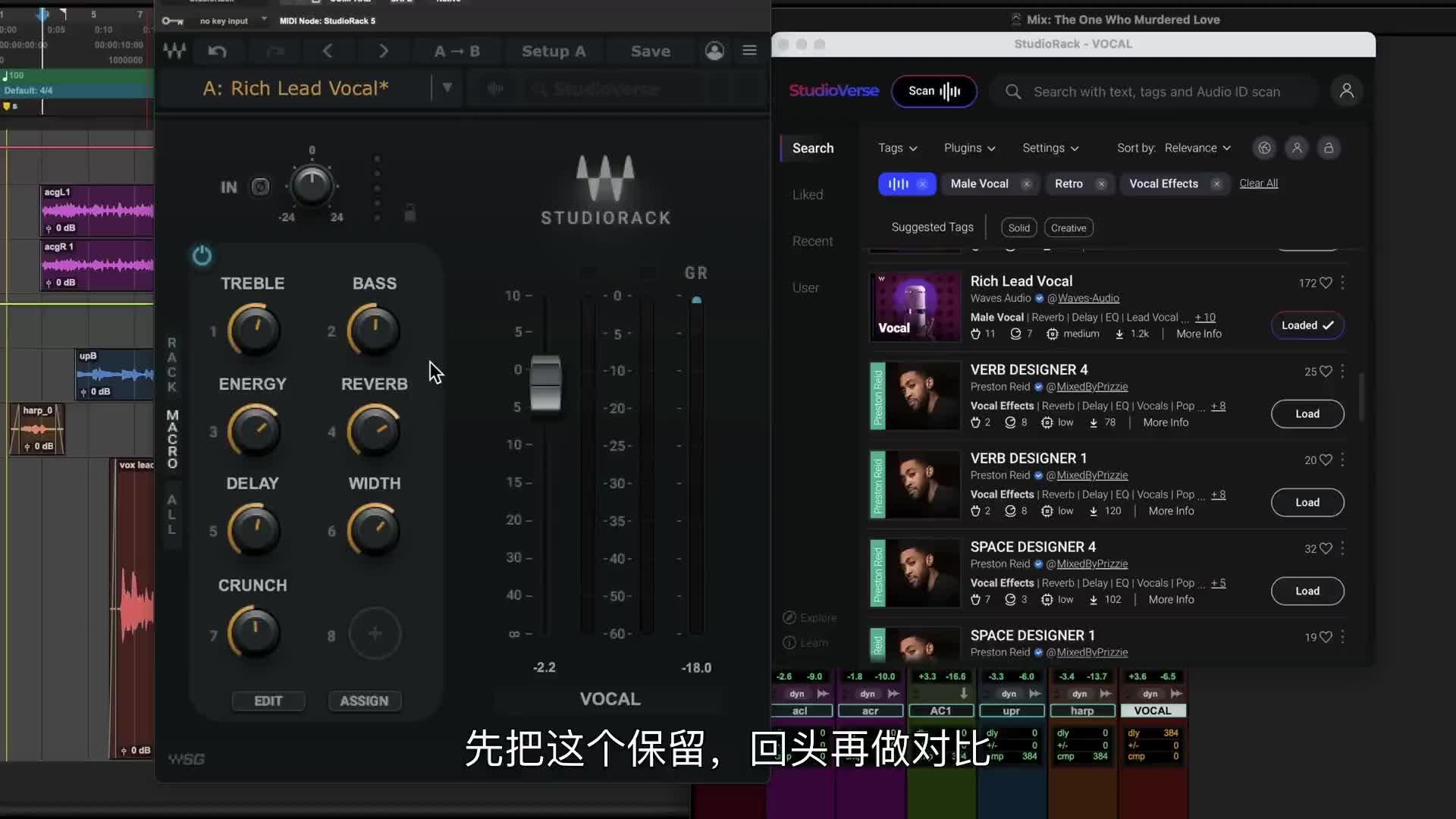The width and height of the screenshot is (1456, 819).
Task: Toggle the lock filter icon
Action: point(1329,148)
